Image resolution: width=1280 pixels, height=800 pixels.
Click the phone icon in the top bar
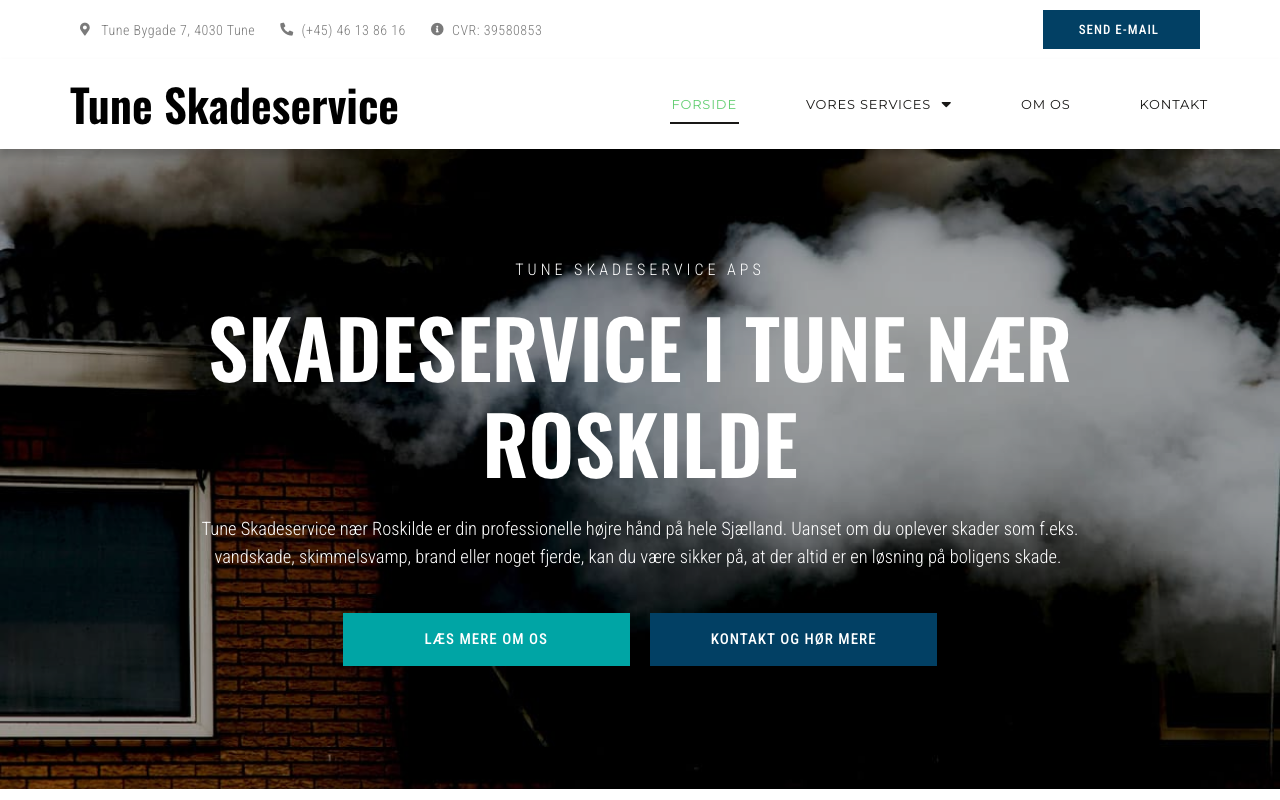[x=287, y=30]
